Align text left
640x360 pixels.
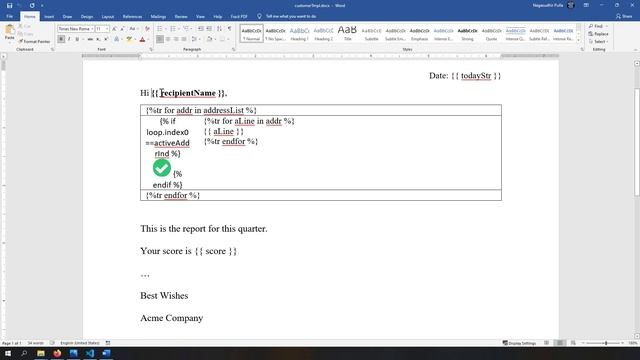coord(160,39)
